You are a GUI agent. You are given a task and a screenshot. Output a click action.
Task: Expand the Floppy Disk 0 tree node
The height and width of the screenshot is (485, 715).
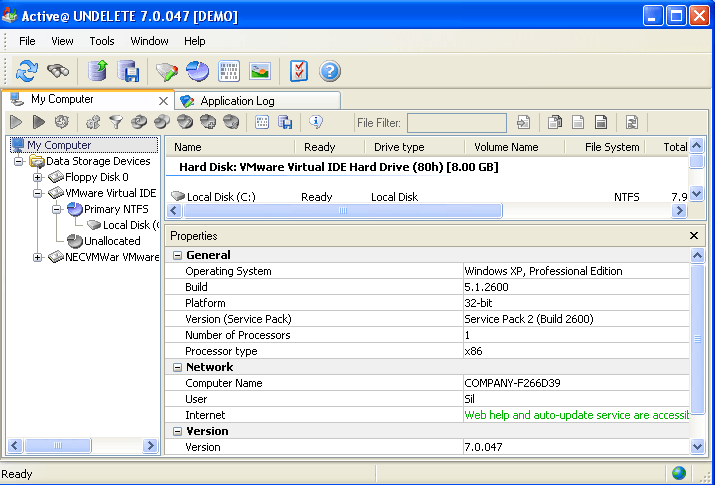[x=38, y=177]
